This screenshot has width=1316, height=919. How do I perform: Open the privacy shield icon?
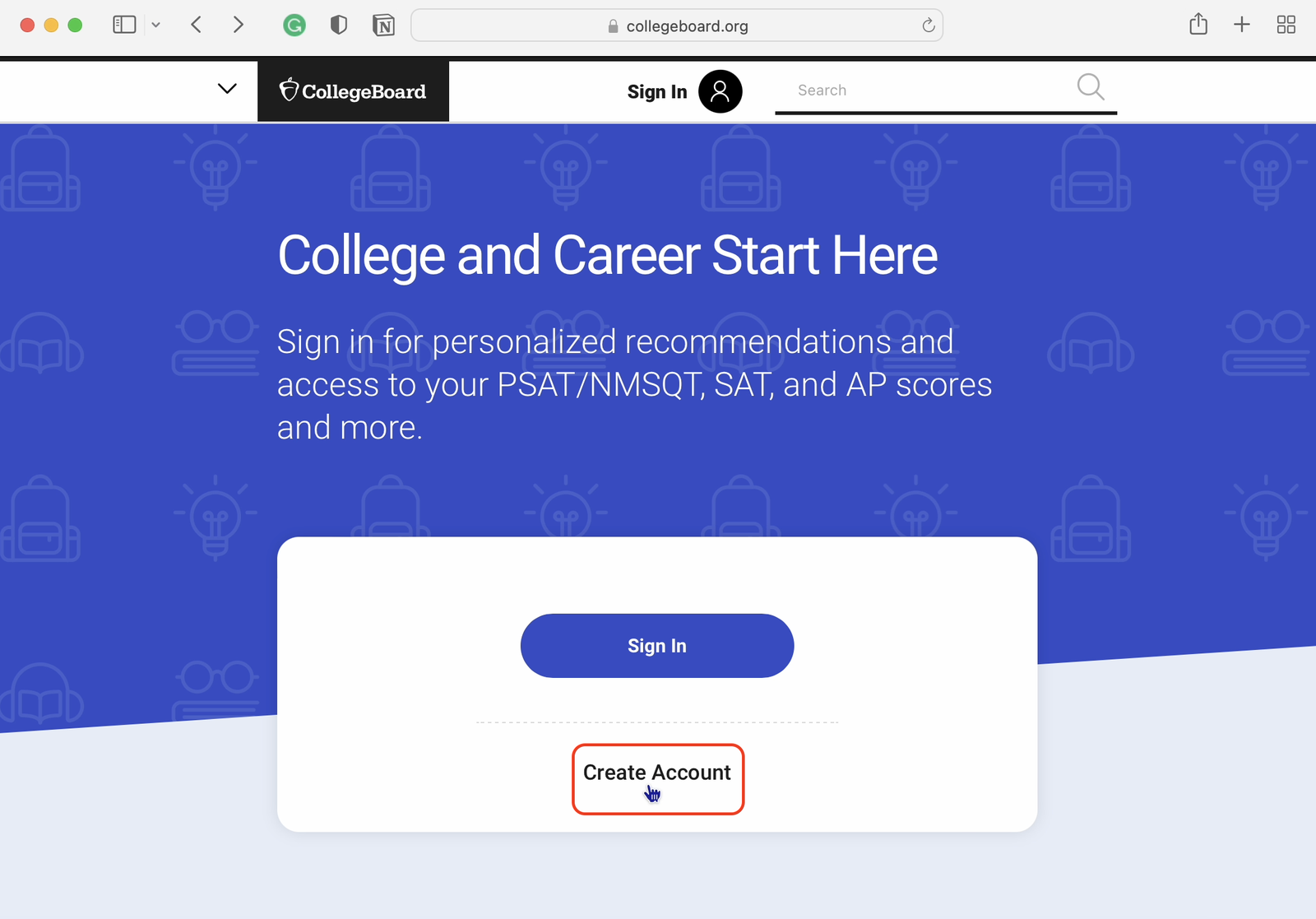point(338,26)
